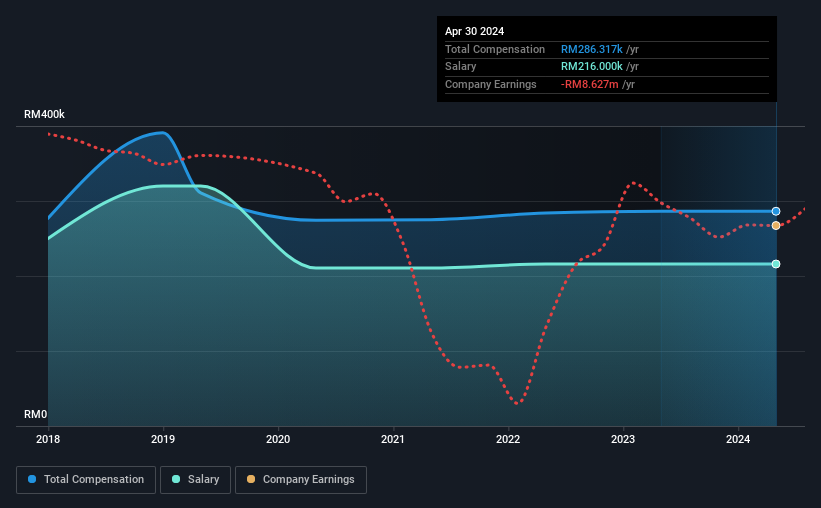Click the Apr 30 2024 tooltip date
821x508 pixels.
[x=474, y=31]
